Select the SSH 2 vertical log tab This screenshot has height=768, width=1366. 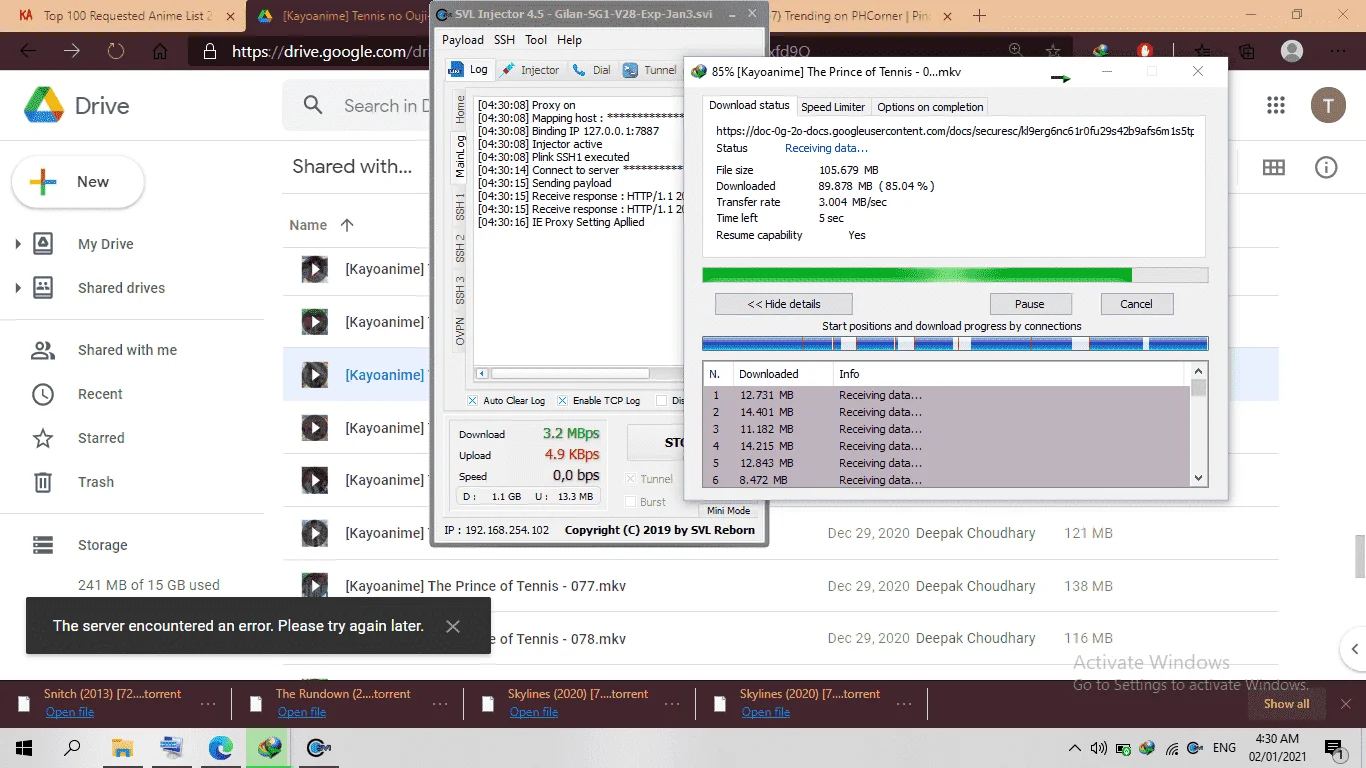click(x=460, y=247)
